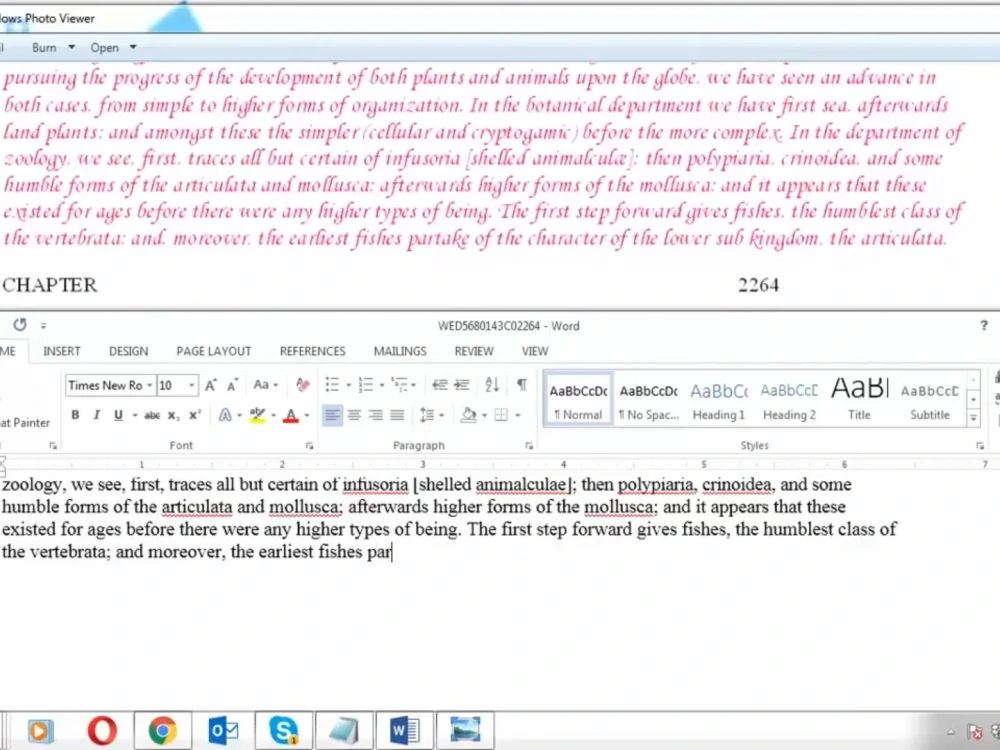
Task: Click word 'infusoria' in Word document
Action: pyautogui.click(x=375, y=485)
